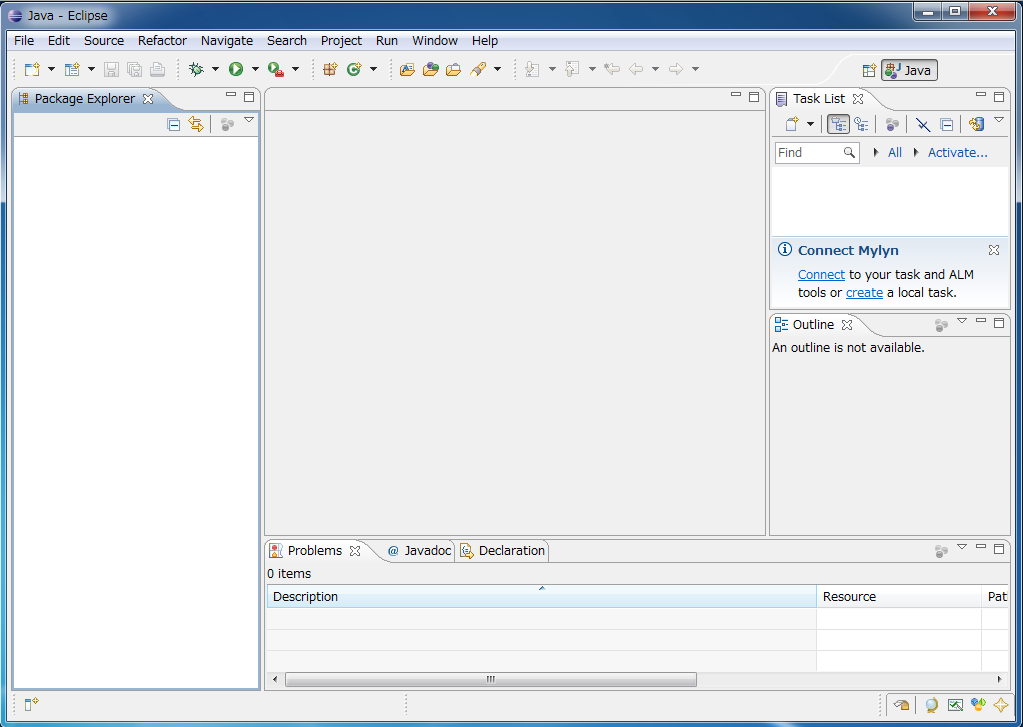Click the New Java Class icon
Screen dimensions: 1023x727
[x=354, y=69]
